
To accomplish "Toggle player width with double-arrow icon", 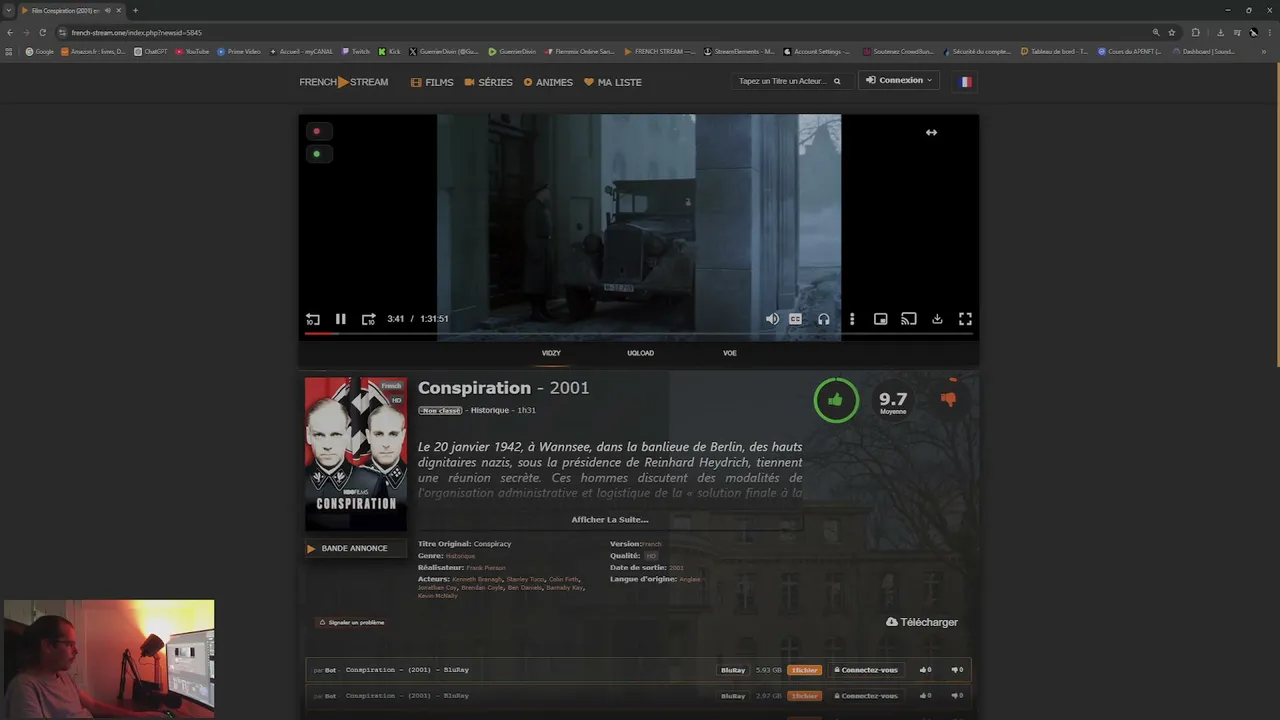I will [x=931, y=132].
